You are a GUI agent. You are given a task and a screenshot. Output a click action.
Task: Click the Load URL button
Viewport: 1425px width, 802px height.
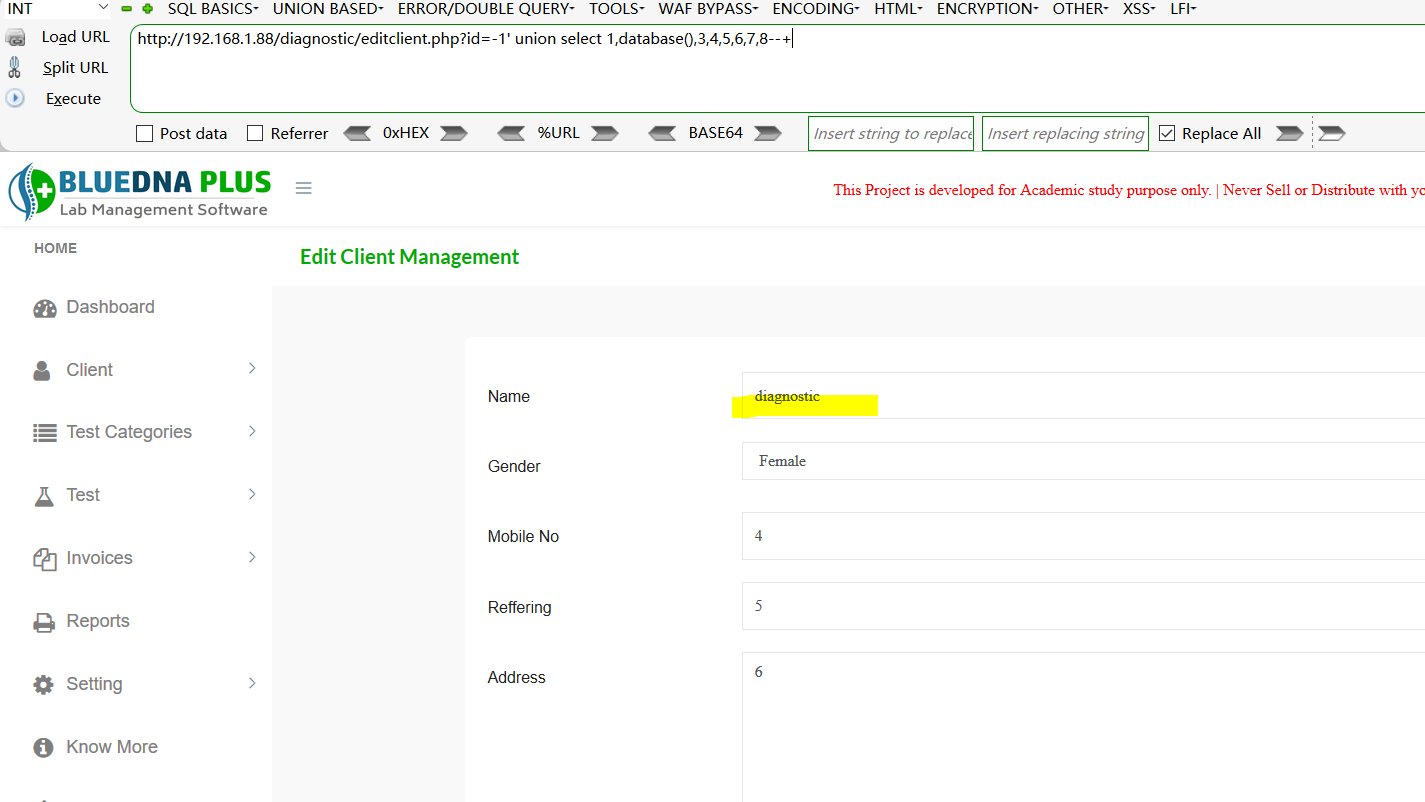(x=58, y=37)
